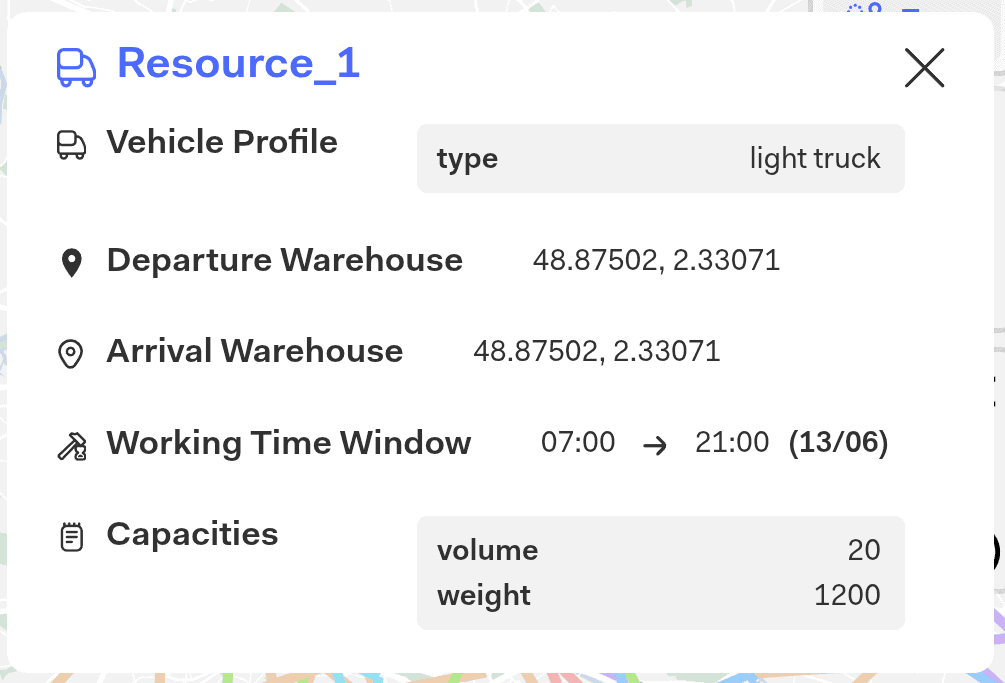
Task: Click the notepad icon for Capacities
Action: pos(72,537)
